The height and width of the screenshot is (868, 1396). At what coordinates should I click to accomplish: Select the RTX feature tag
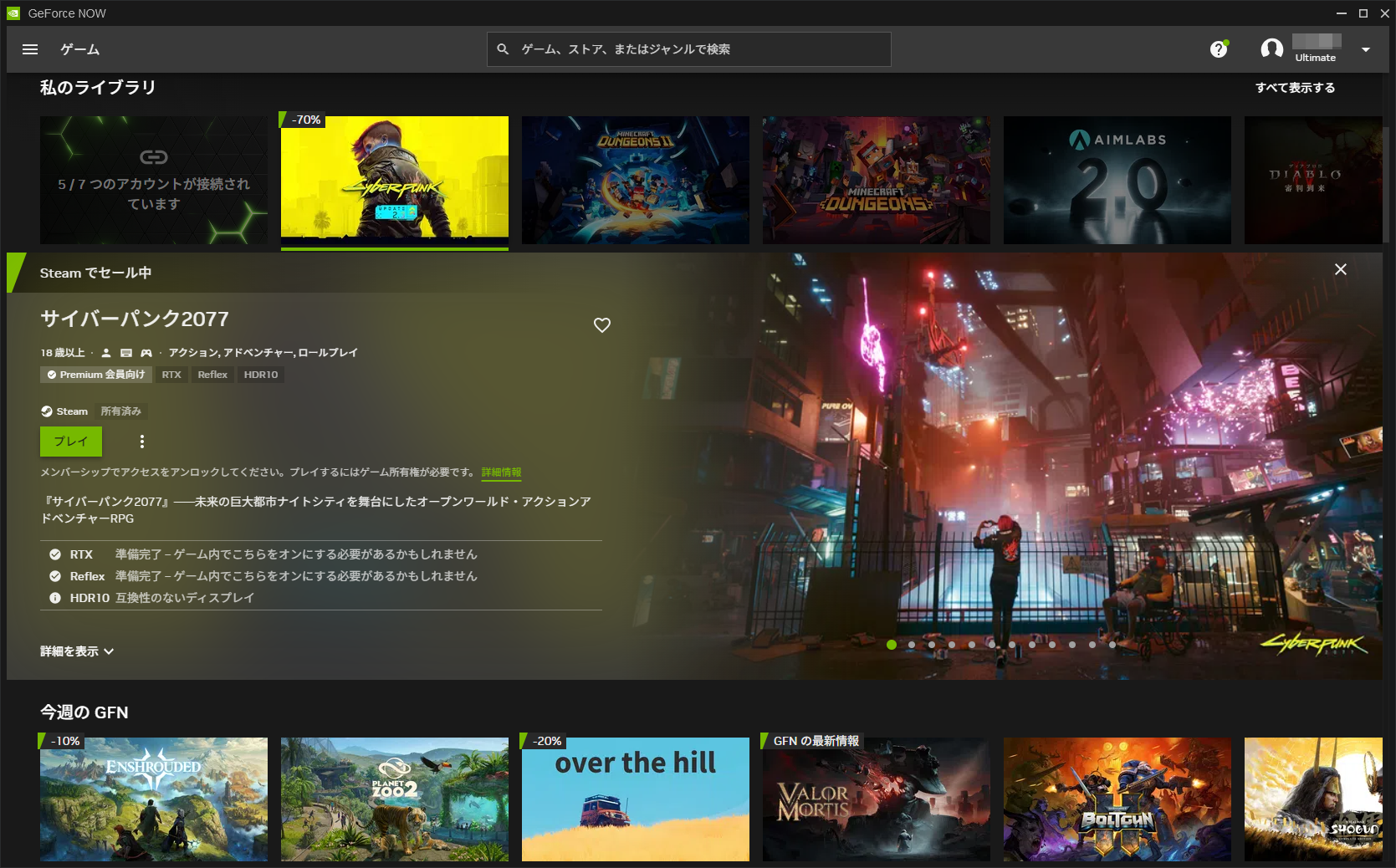click(171, 375)
